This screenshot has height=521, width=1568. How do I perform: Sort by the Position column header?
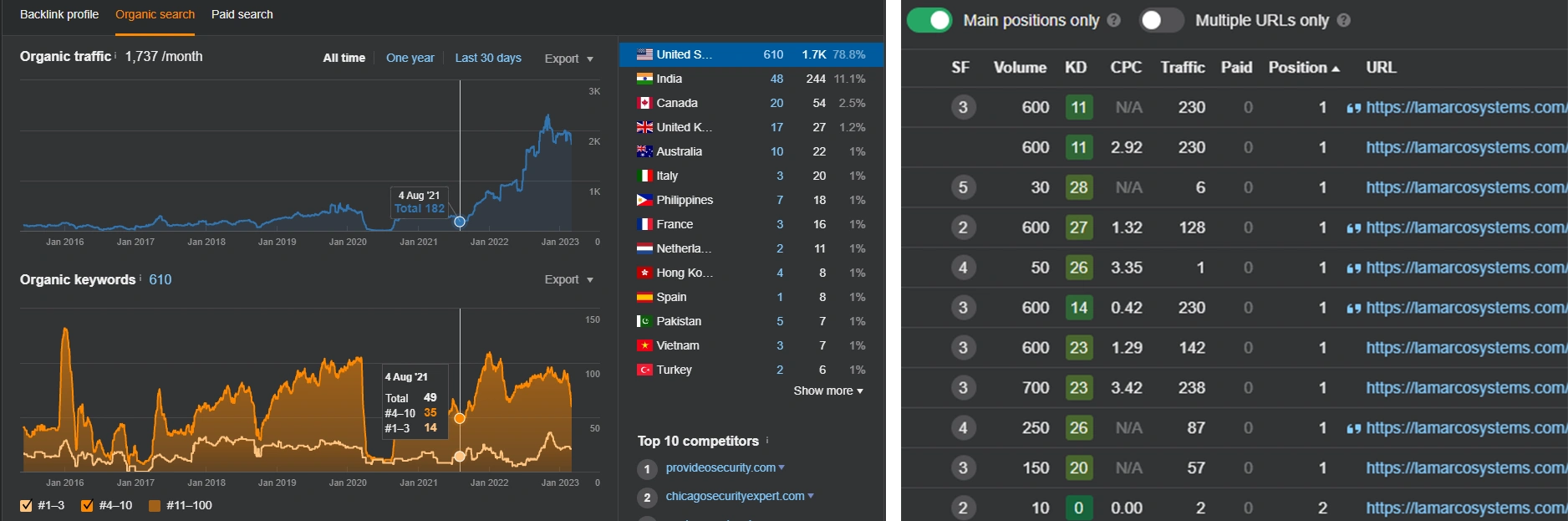tap(1303, 68)
